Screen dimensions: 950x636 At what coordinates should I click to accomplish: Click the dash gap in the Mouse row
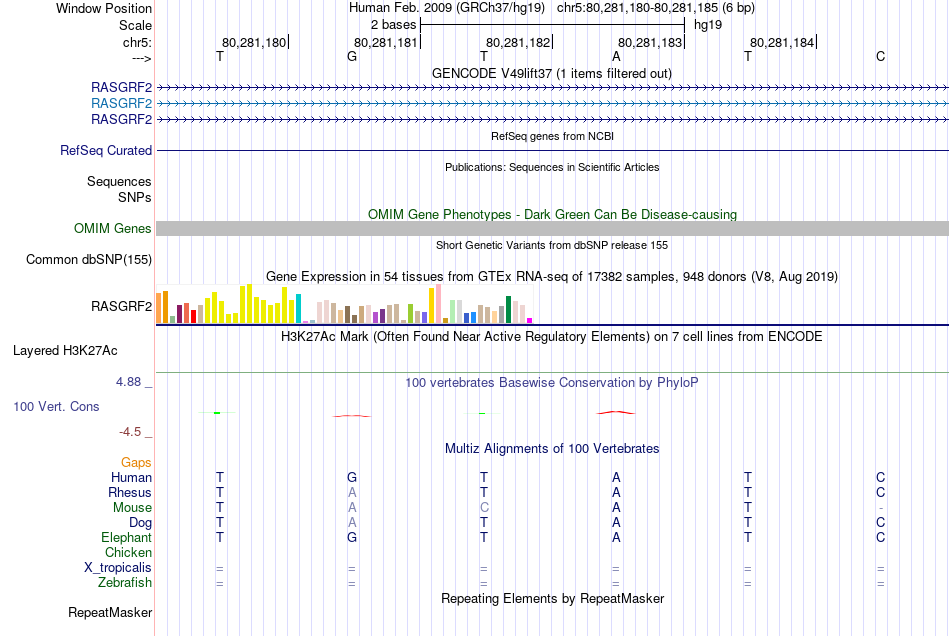tap(880, 508)
